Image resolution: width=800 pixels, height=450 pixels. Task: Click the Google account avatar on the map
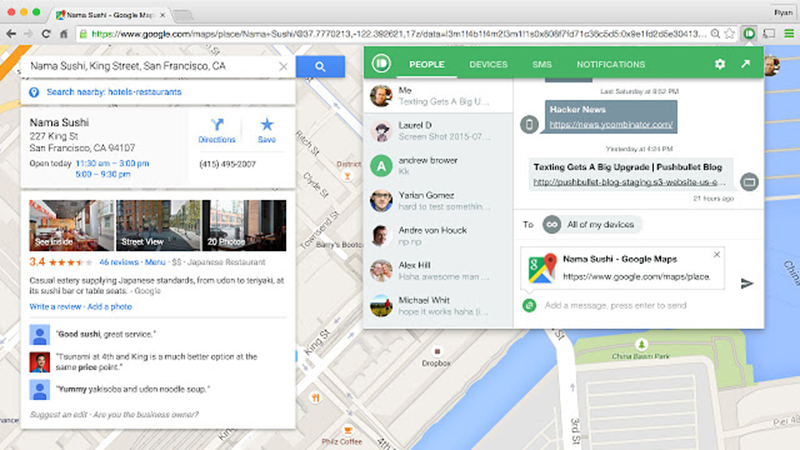pos(772,66)
